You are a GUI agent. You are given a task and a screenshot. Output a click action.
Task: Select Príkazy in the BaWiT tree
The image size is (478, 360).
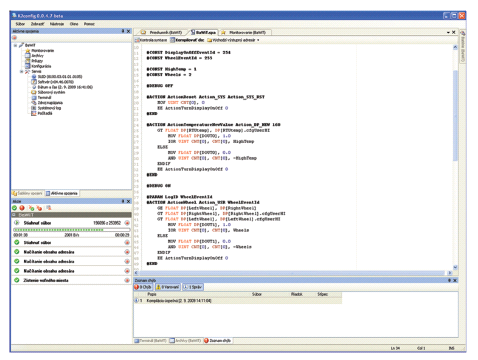[x=34, y=61]
